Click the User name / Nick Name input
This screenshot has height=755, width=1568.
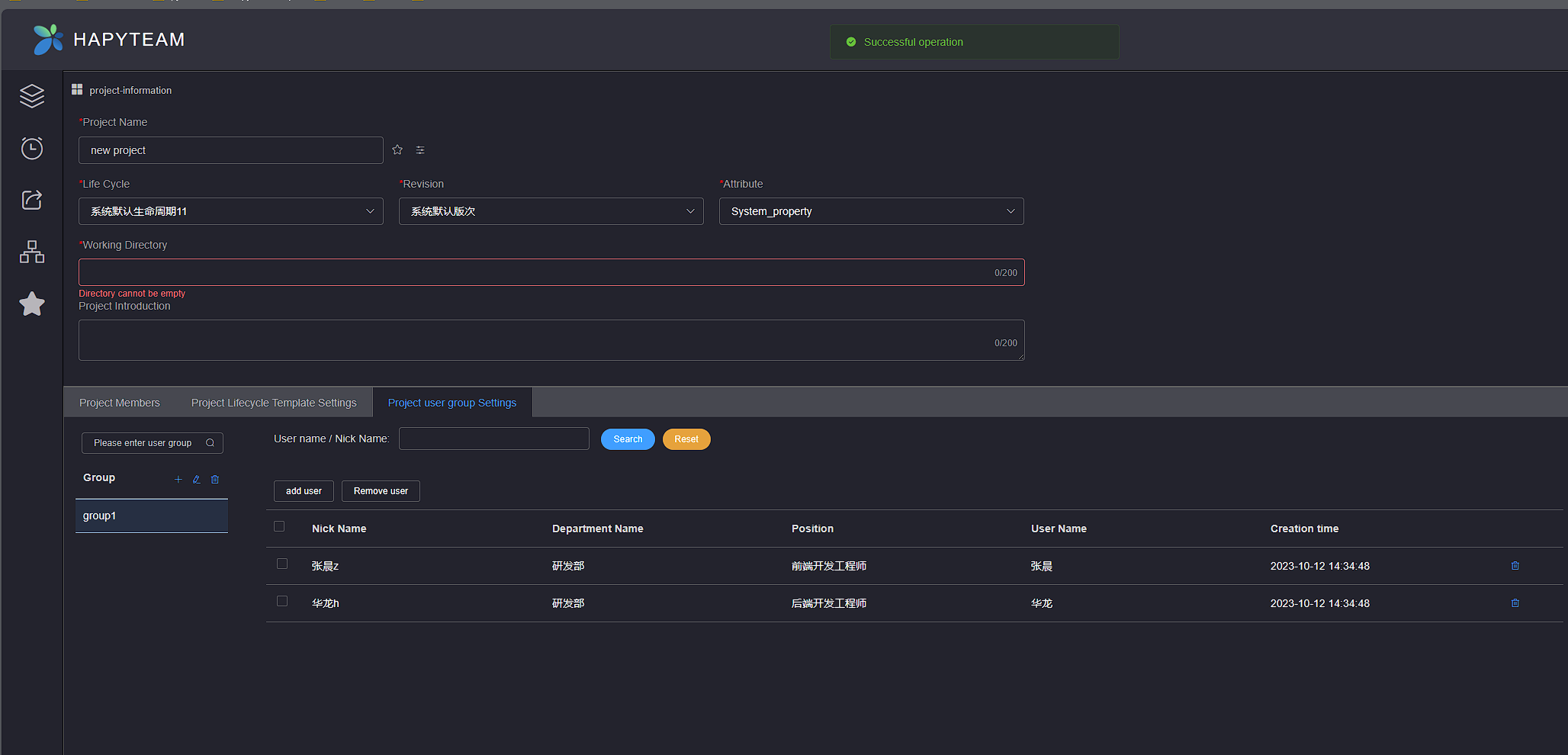point(494,439)
